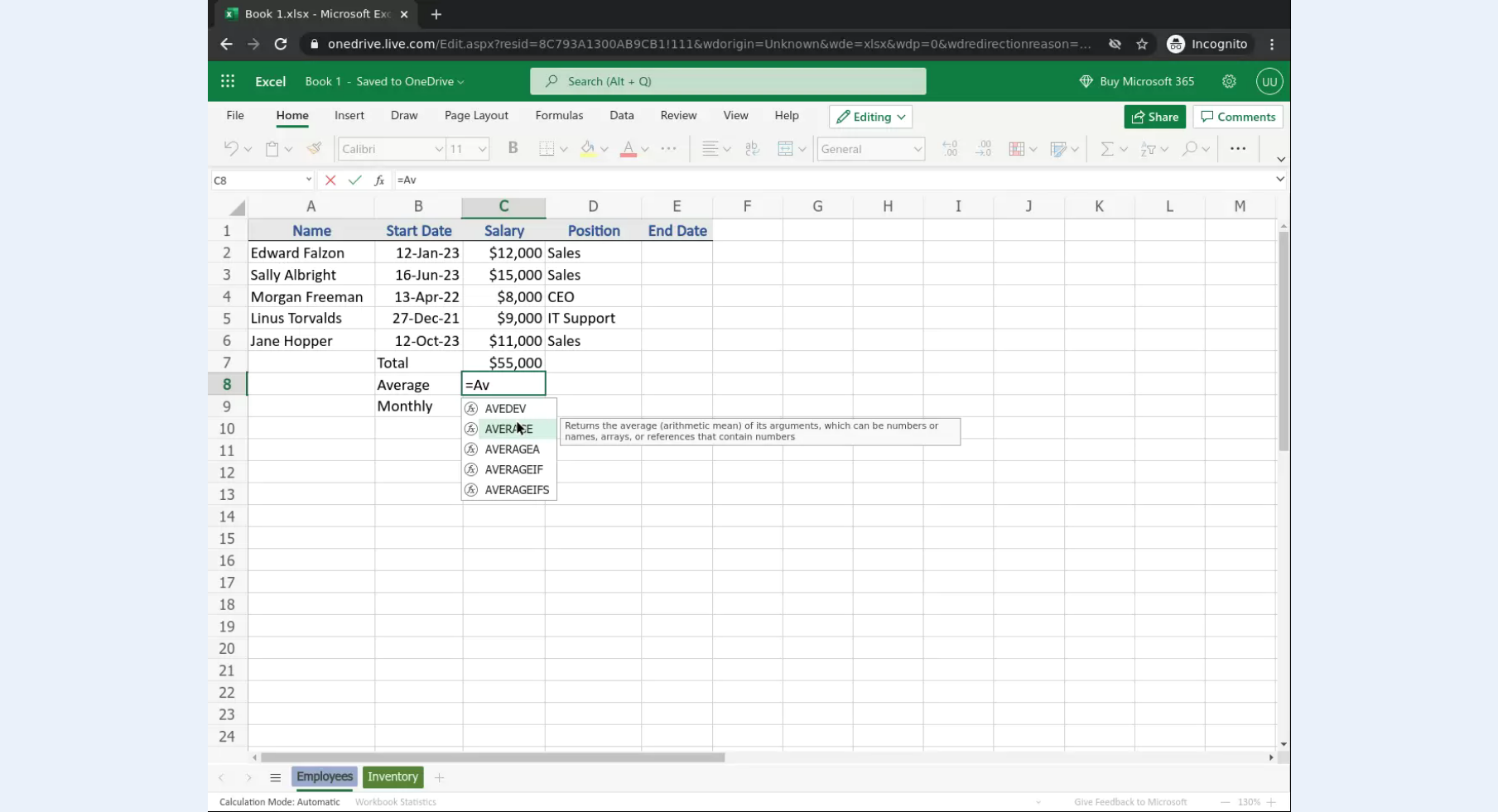Apply yellow fill color to cell
This screenshot has height=812, width=1498.
coord(588,148)
